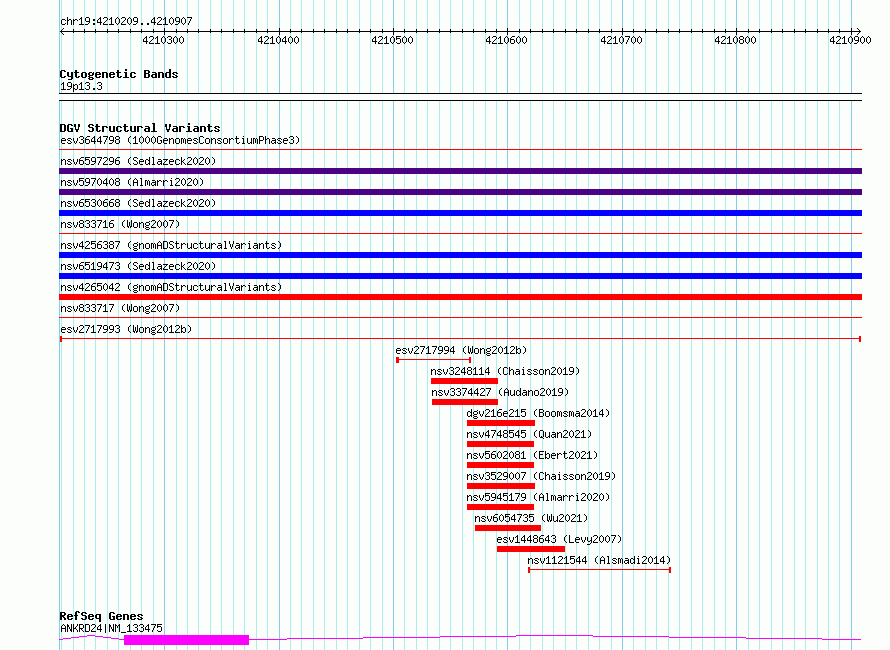The width and height of the screenshot is (890, 650).
Task: Click the RefSeq Genes track title
Action: (x=101, y=617)
